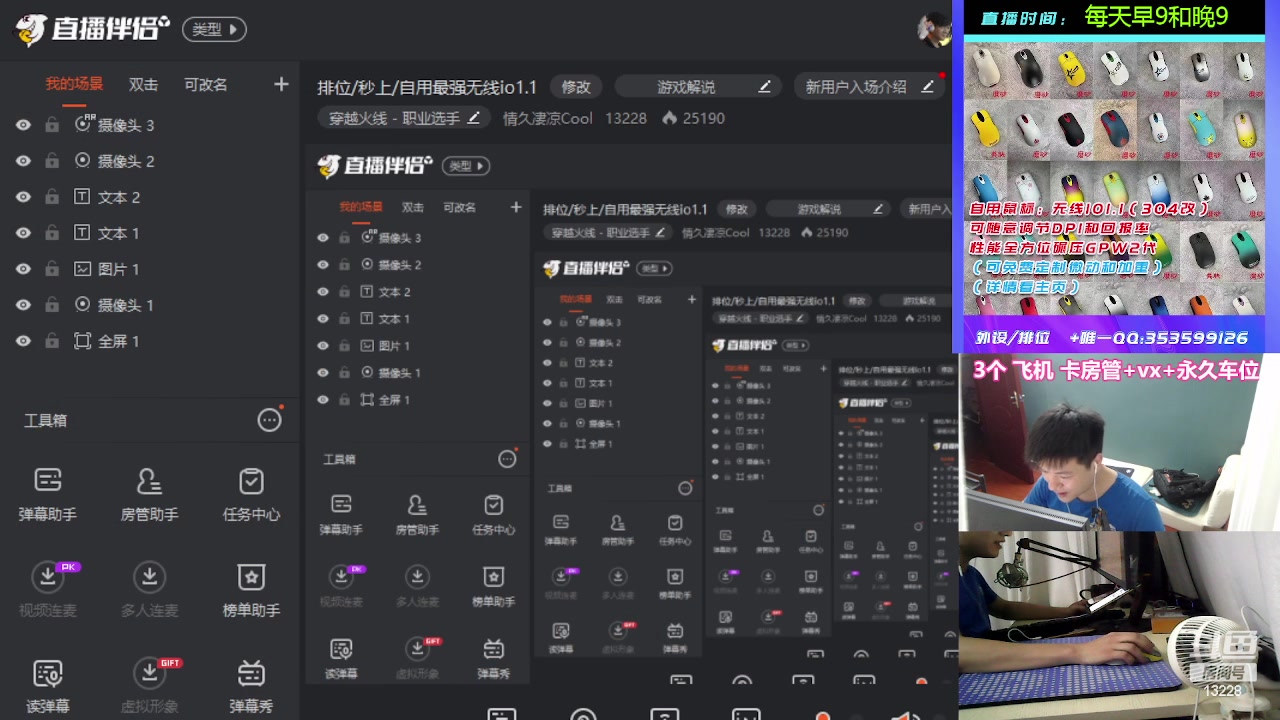This screenshot has width=1280, height=720.
Task: Switch to 可改名 scene tab
Action: pos(206,85)
